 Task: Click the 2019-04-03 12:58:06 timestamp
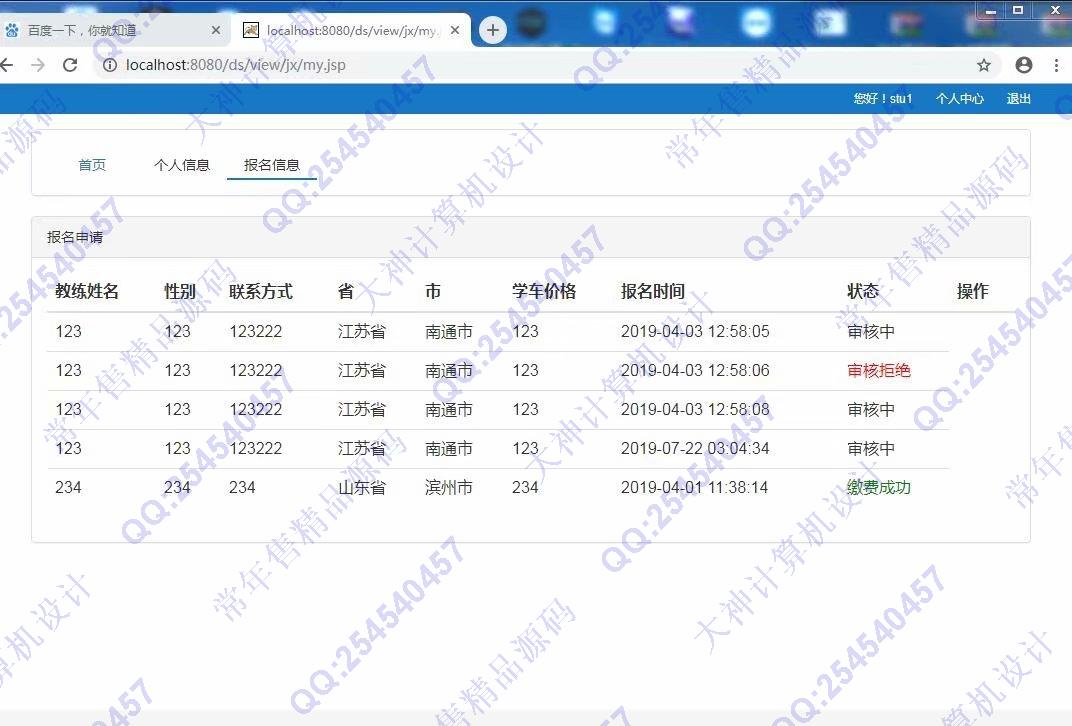click(695, 371)
